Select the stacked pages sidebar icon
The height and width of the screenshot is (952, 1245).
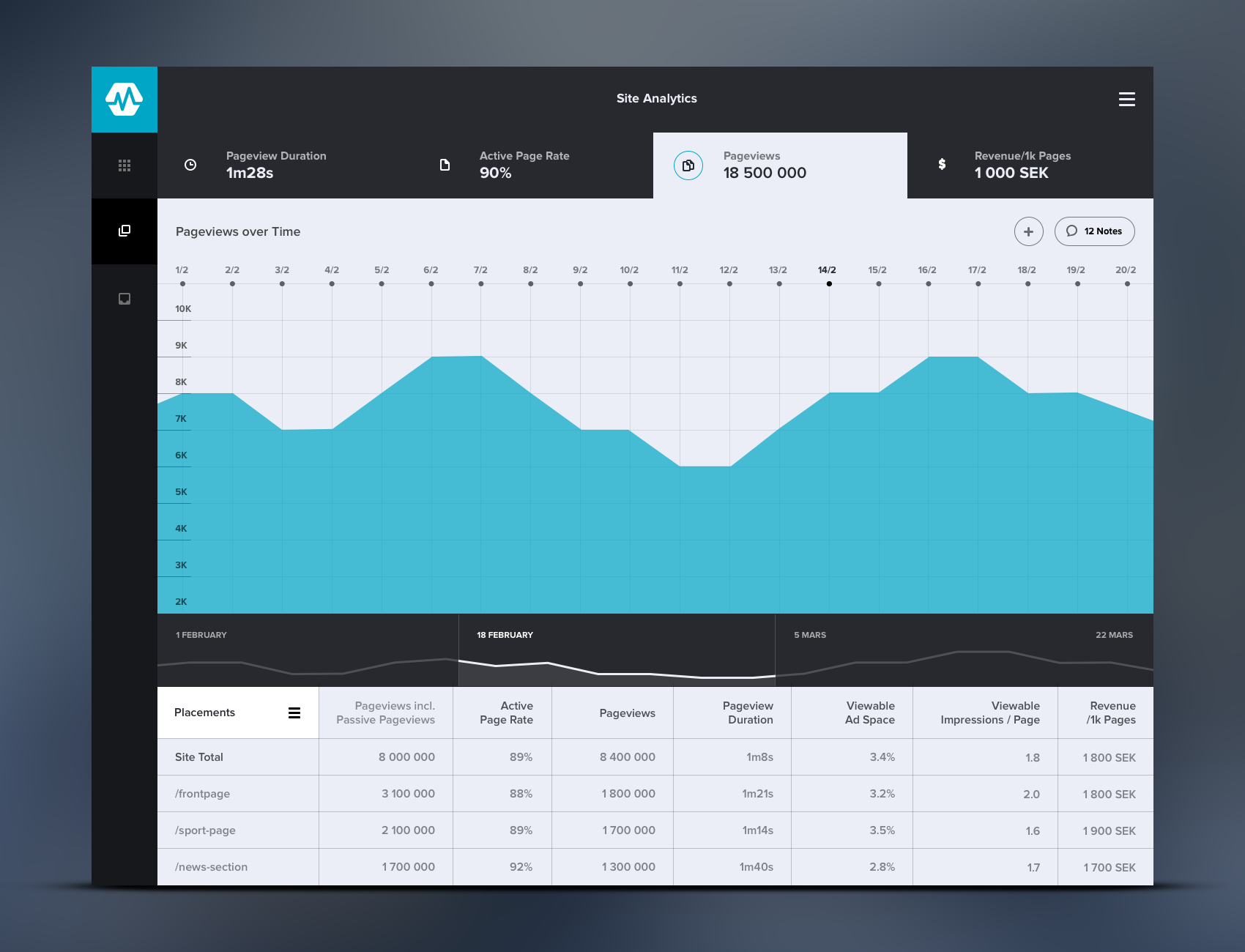[x=124, y=231]
